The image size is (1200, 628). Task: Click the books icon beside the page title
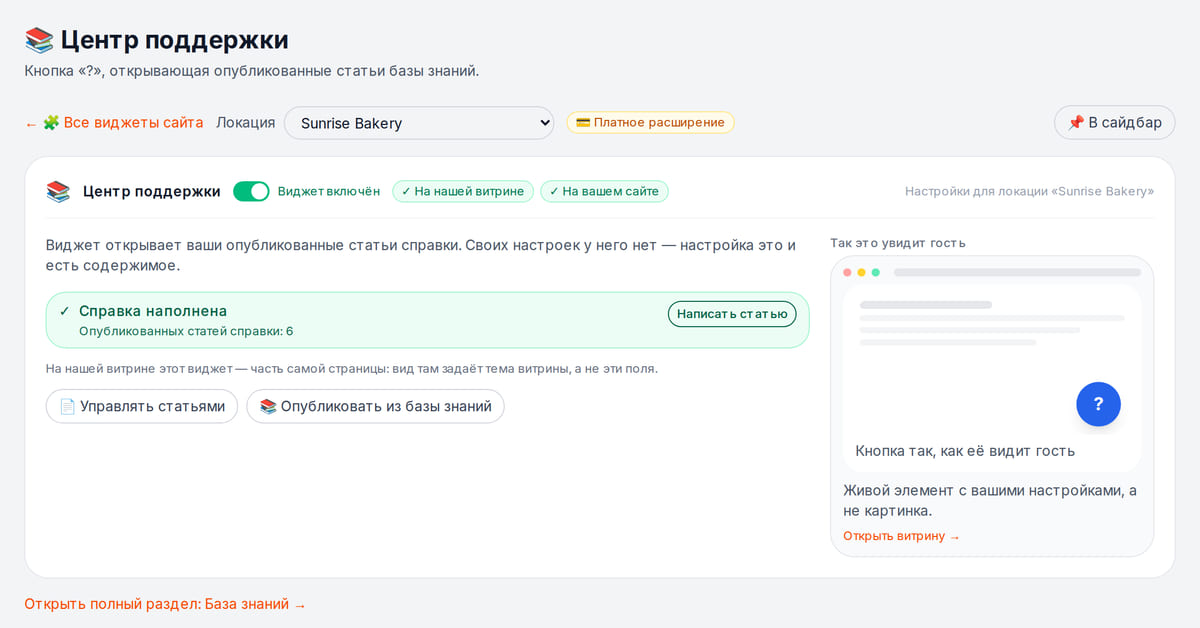[x=39, y=40]
